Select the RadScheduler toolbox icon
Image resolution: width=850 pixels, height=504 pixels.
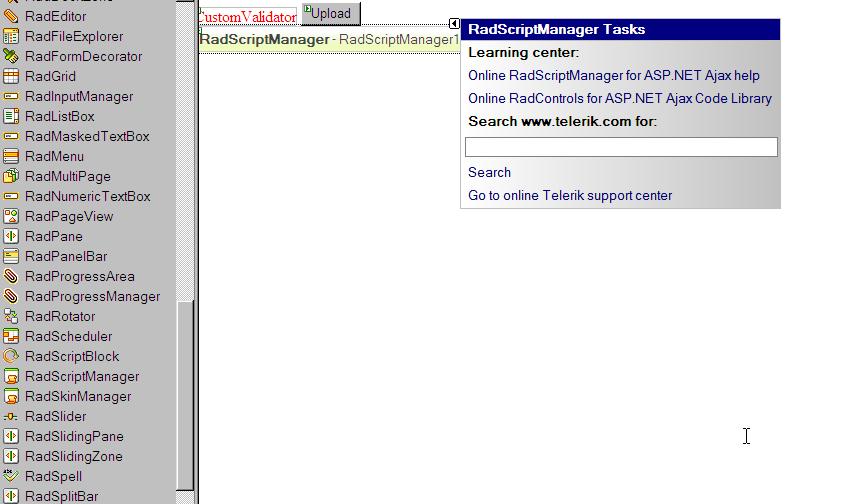[11, 337]
